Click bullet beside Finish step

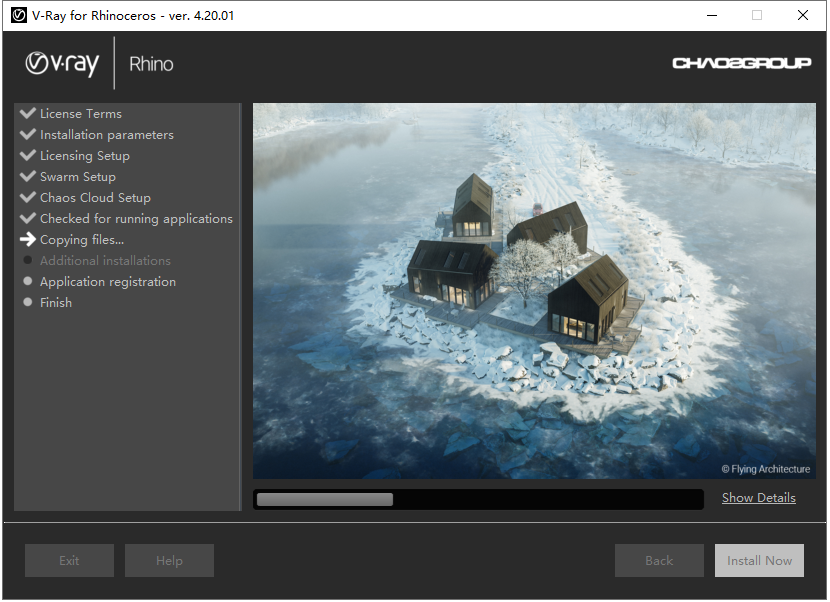point(28,302)
